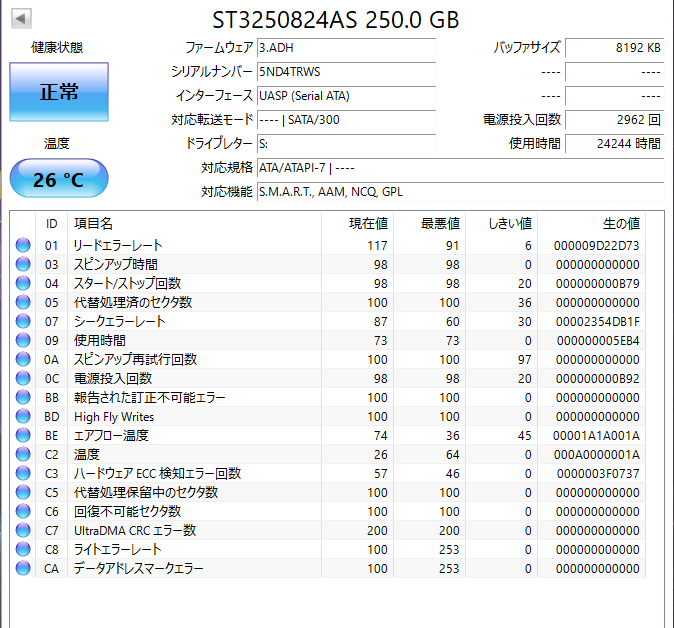674x628 pixels.
Task: Click power-on count field 2962 回
Action: tap(615, 120)
